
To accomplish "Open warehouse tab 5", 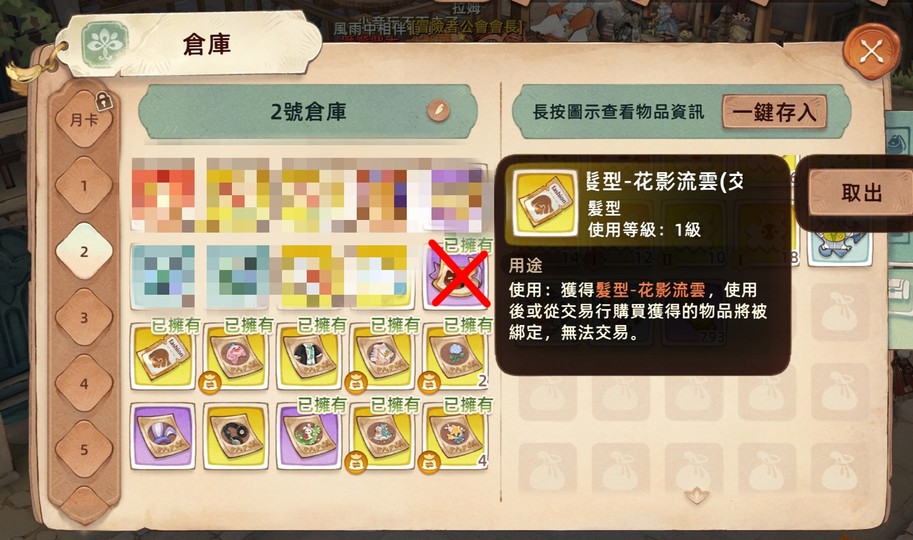I will point(84,450).
